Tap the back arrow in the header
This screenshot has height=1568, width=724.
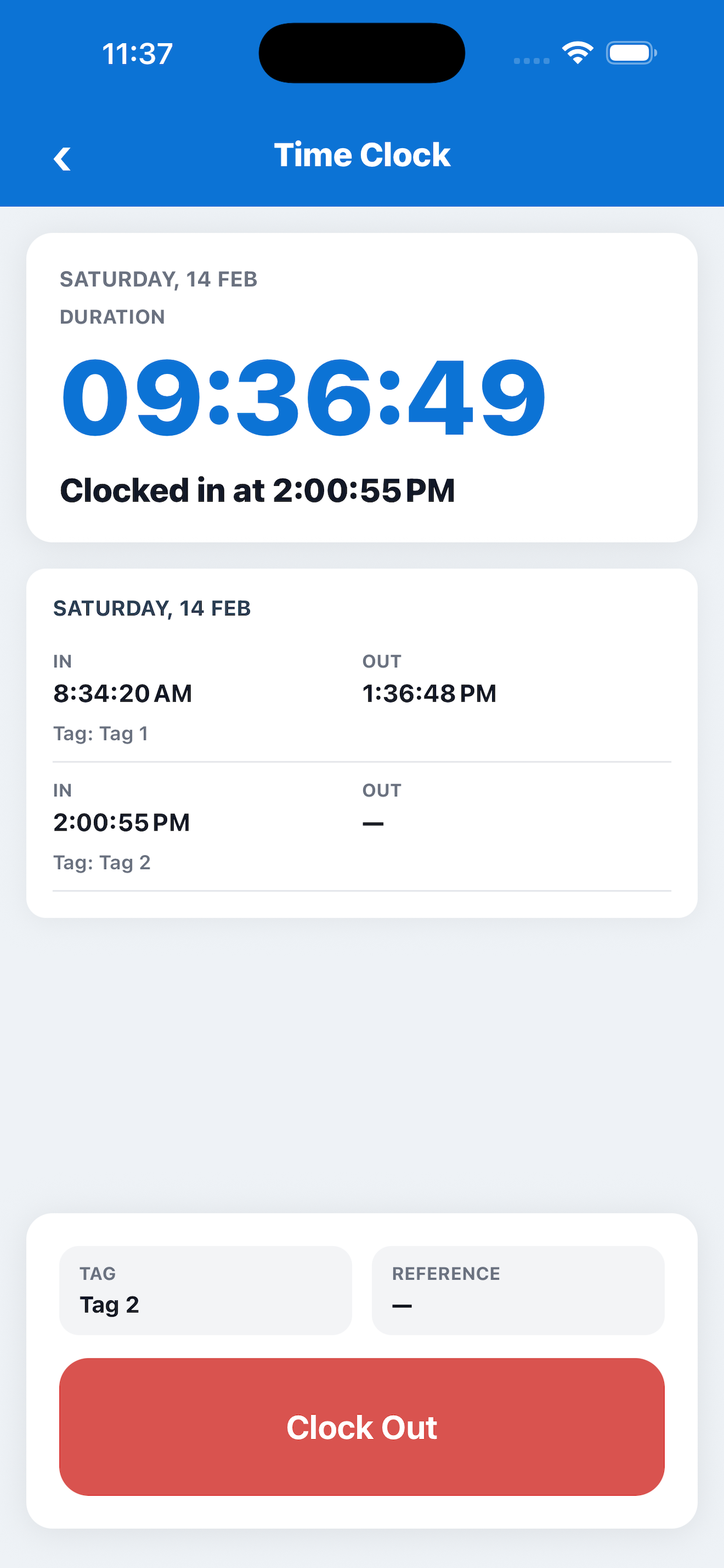point(62,159)
